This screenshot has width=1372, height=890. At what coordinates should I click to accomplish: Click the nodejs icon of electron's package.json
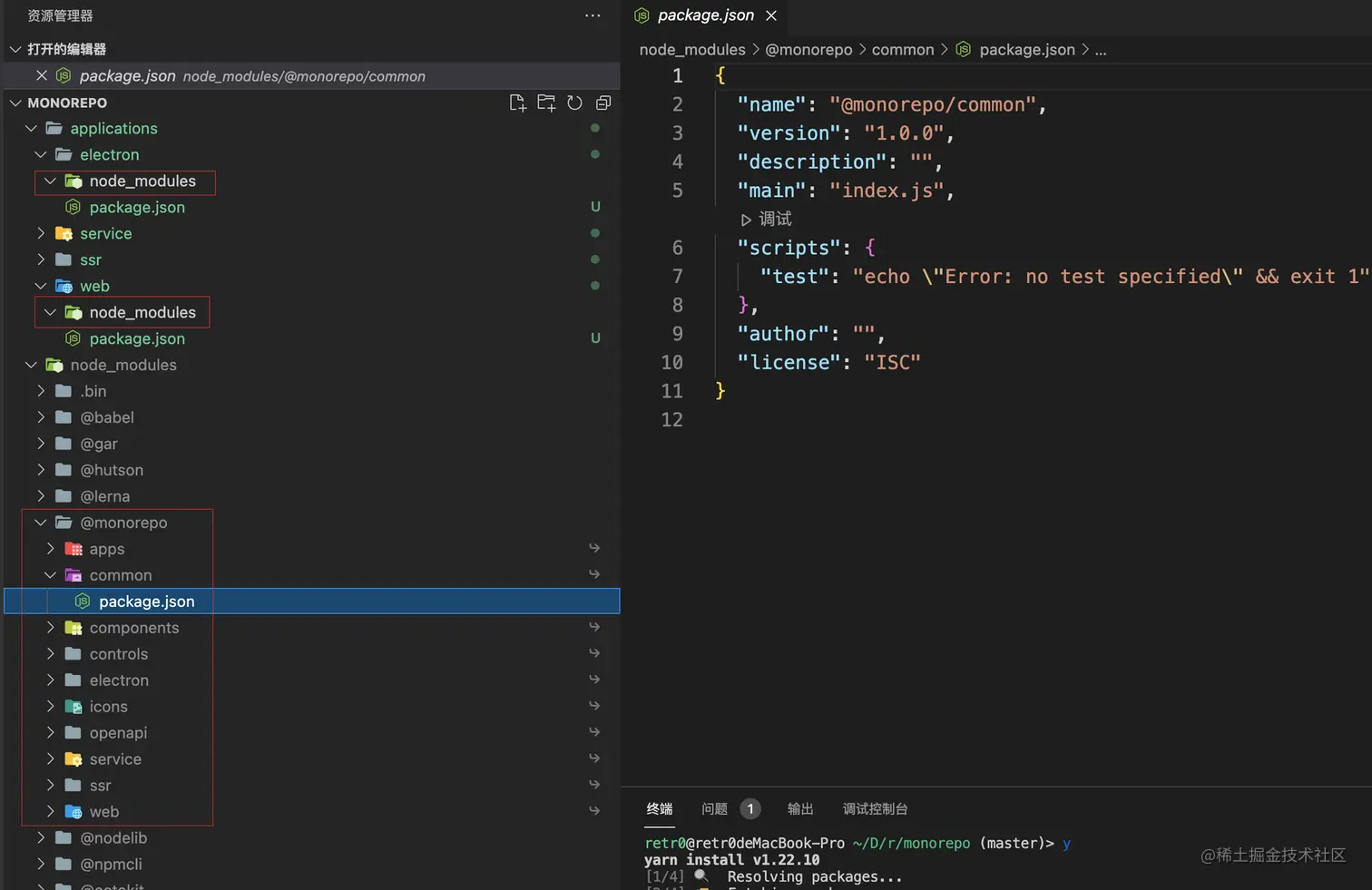coord(73,207)
